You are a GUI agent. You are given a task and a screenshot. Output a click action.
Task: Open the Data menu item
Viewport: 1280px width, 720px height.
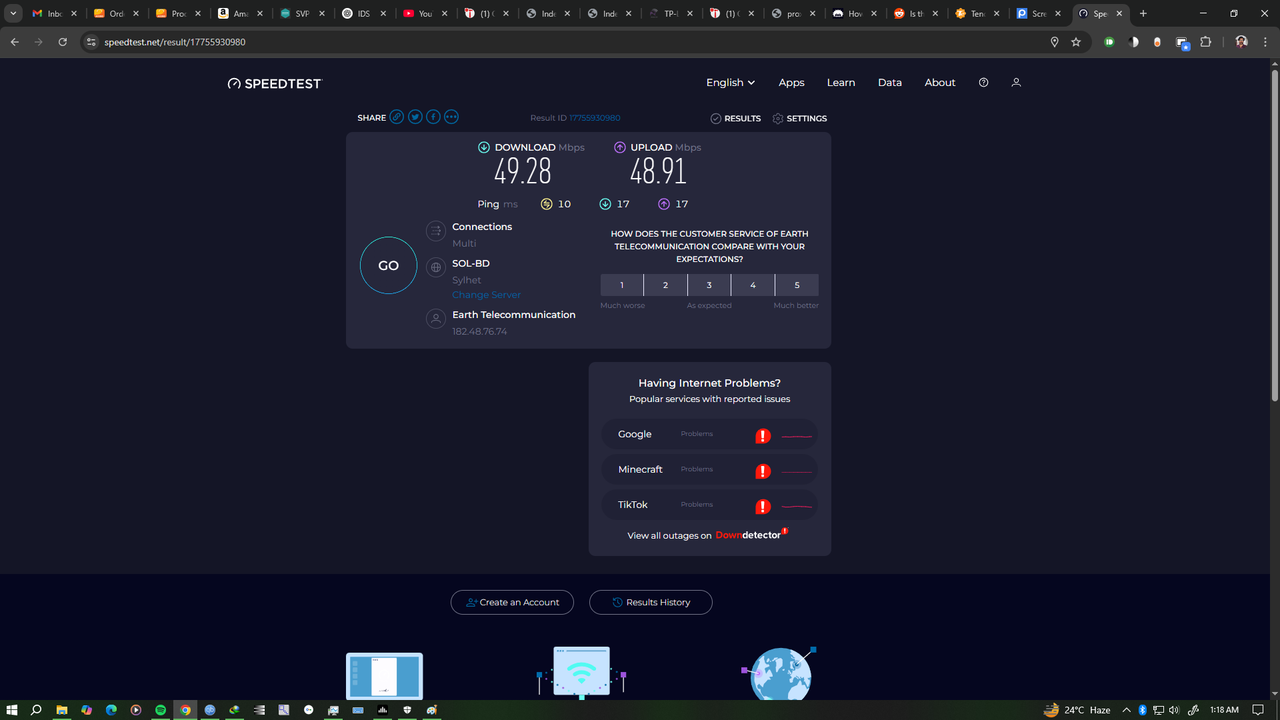(x=890, y=83)
